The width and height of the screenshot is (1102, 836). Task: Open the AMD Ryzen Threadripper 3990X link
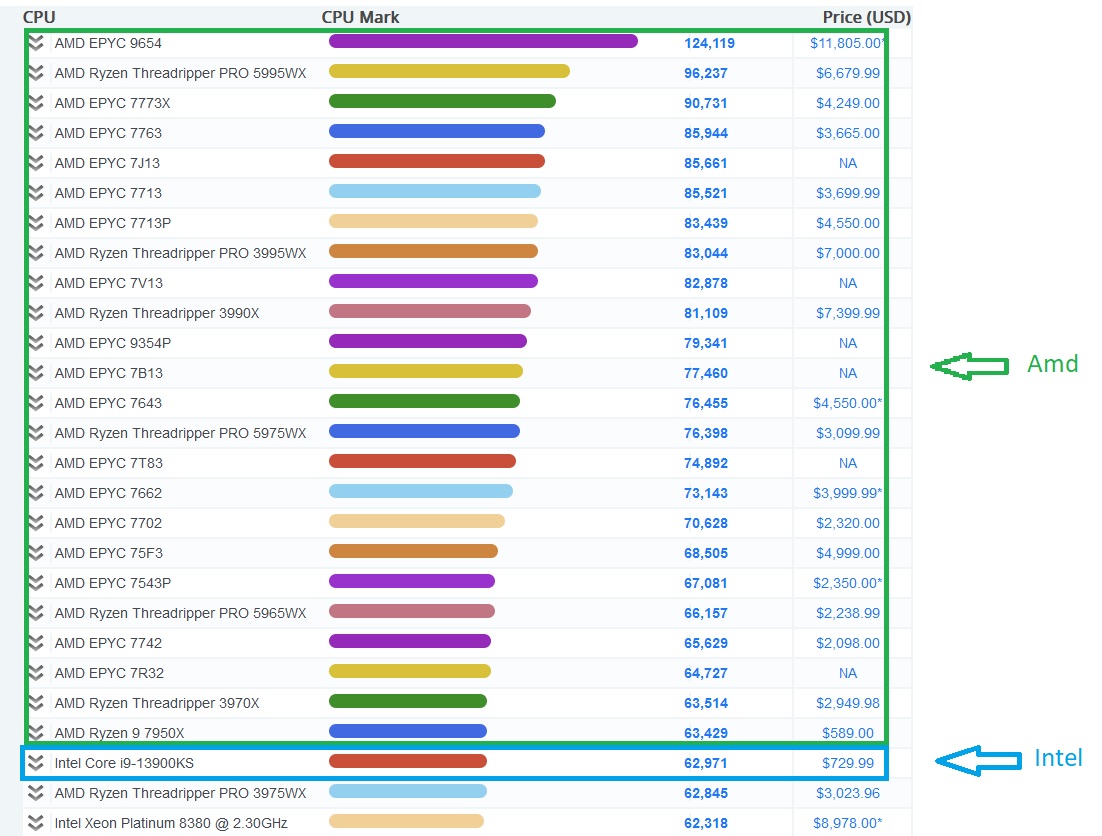(x=157, y=313)
